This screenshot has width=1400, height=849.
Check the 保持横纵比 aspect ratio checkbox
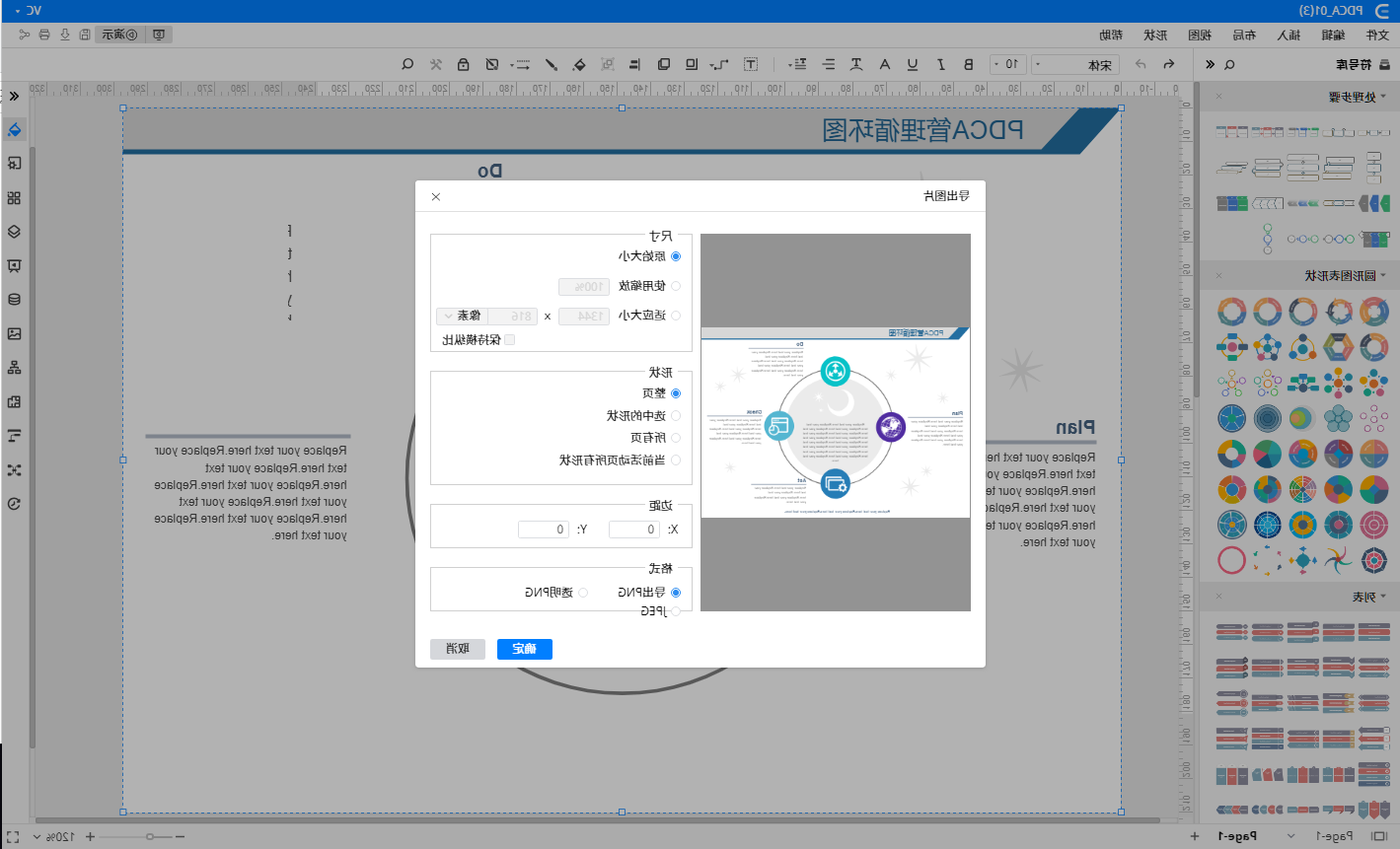[x=509, y=339]
